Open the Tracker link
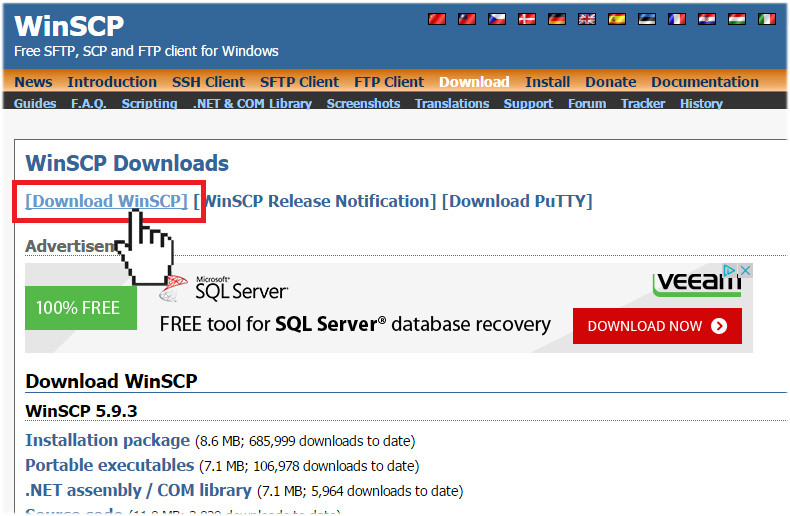Screen dimensions: 790x516 [643, 103]
